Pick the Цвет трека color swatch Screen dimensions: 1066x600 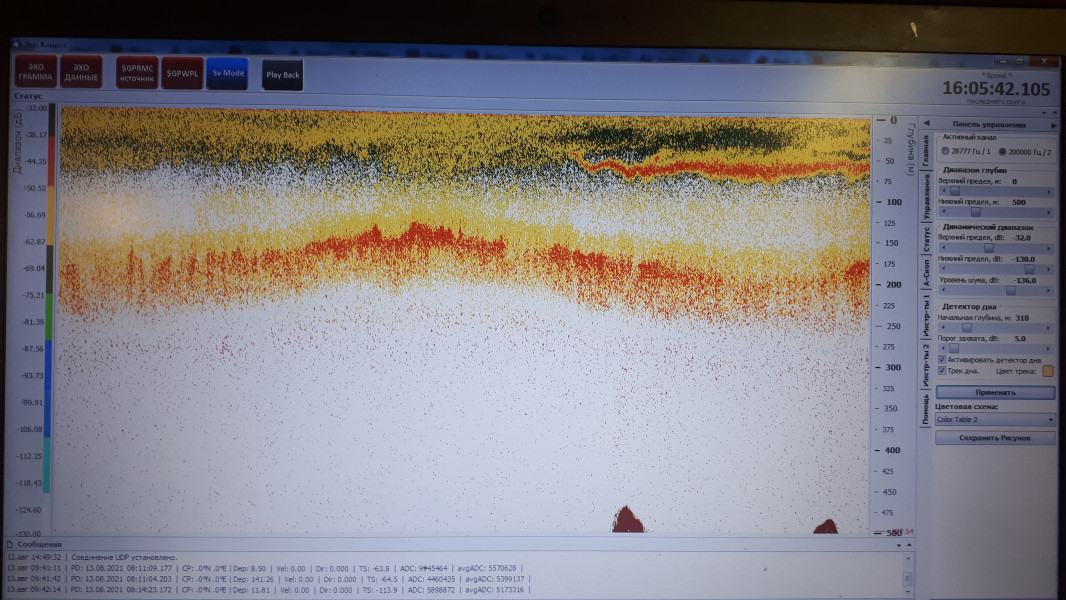tap(1048, 371)
